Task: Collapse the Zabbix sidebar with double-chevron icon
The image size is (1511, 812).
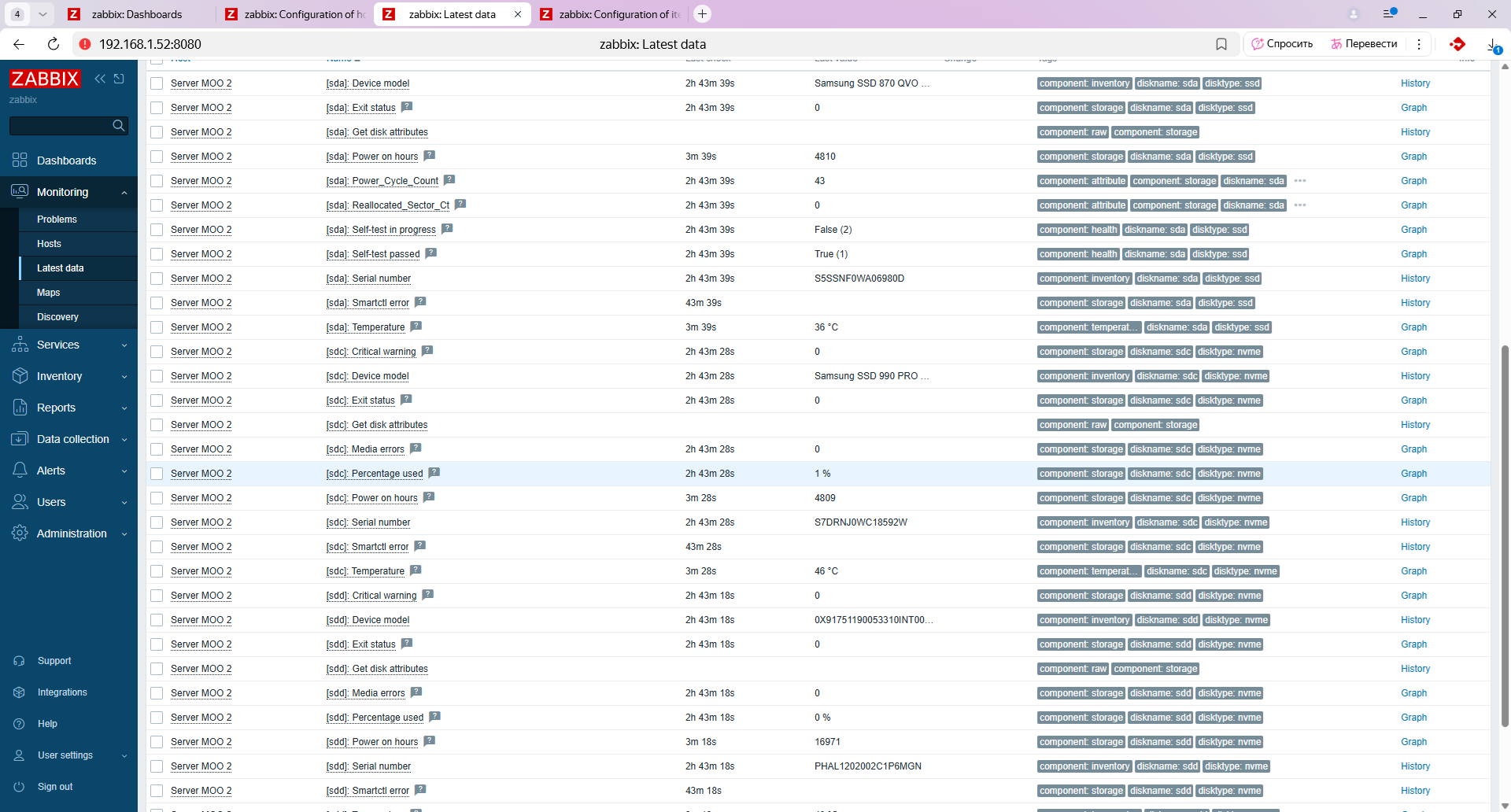Action: coord(100,79)
